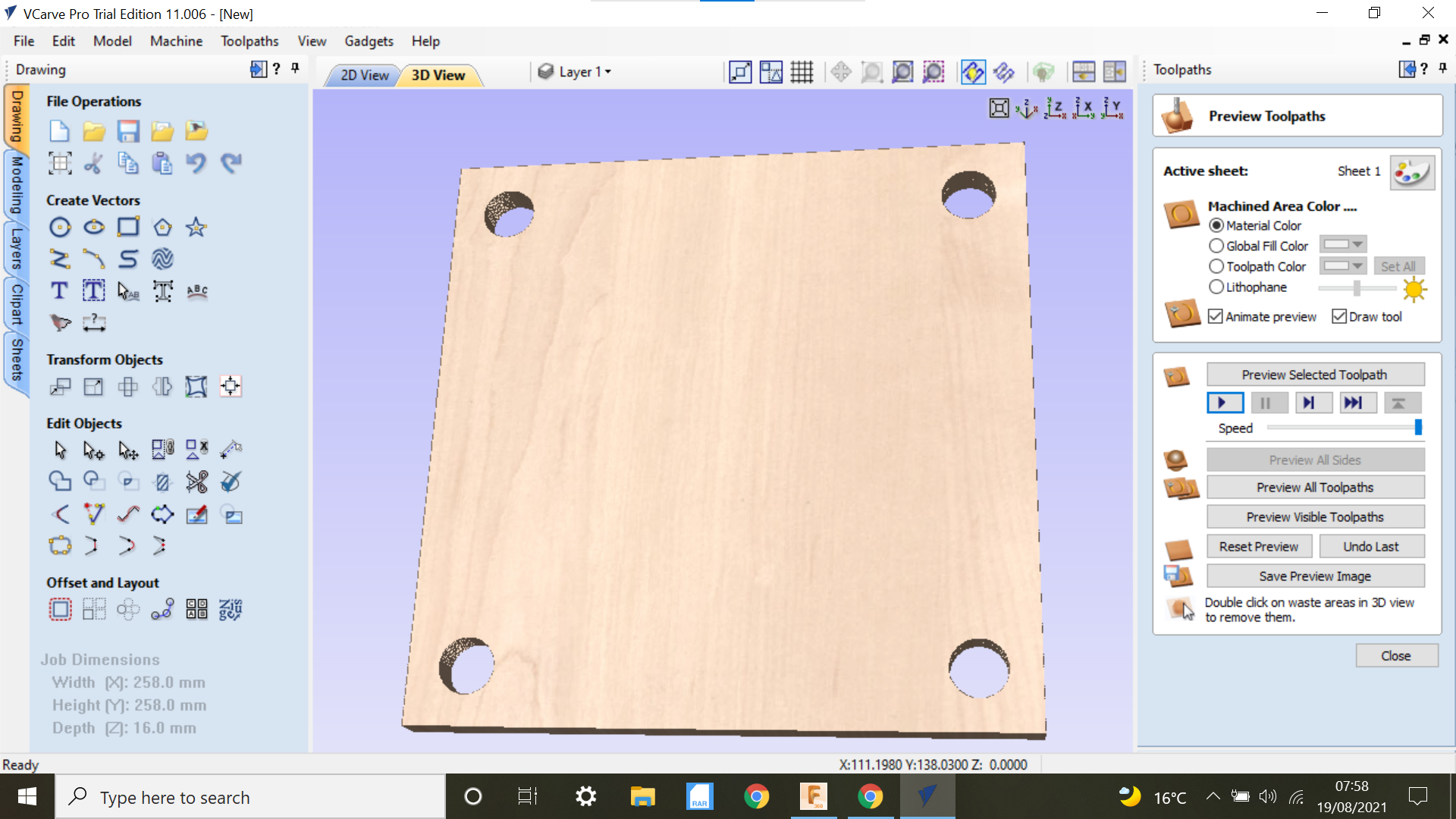The image size is (1456, 819).
Task: Open the Layer 1 dropdown
Action: tap(584, 72)
